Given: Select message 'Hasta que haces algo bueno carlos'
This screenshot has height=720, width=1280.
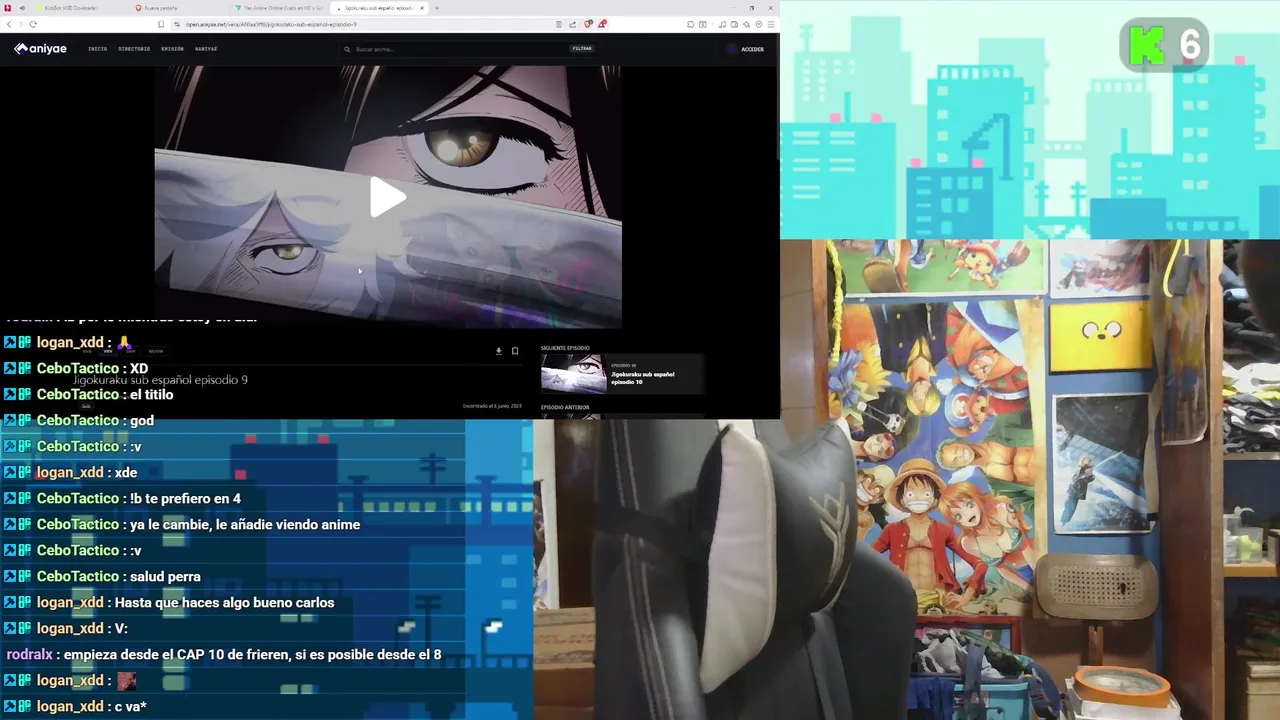Looking at the screenshot, I should pyautogui.click(x=225, y=602).
